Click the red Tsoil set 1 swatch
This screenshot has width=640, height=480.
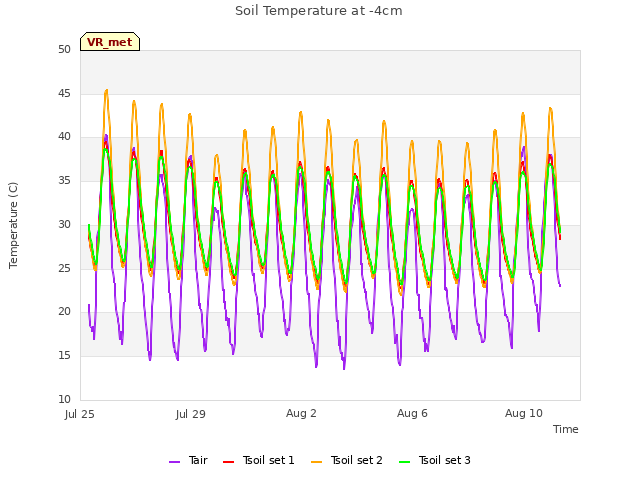point(228,462)
